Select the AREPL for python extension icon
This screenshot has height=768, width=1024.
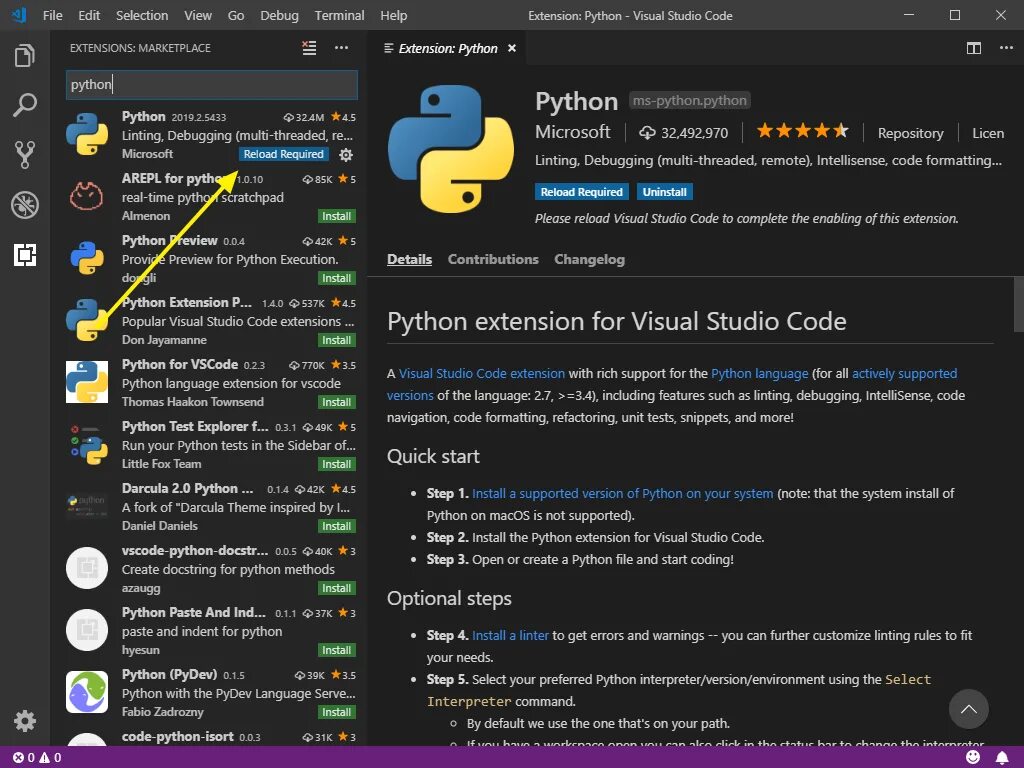[x=87, y=197]
